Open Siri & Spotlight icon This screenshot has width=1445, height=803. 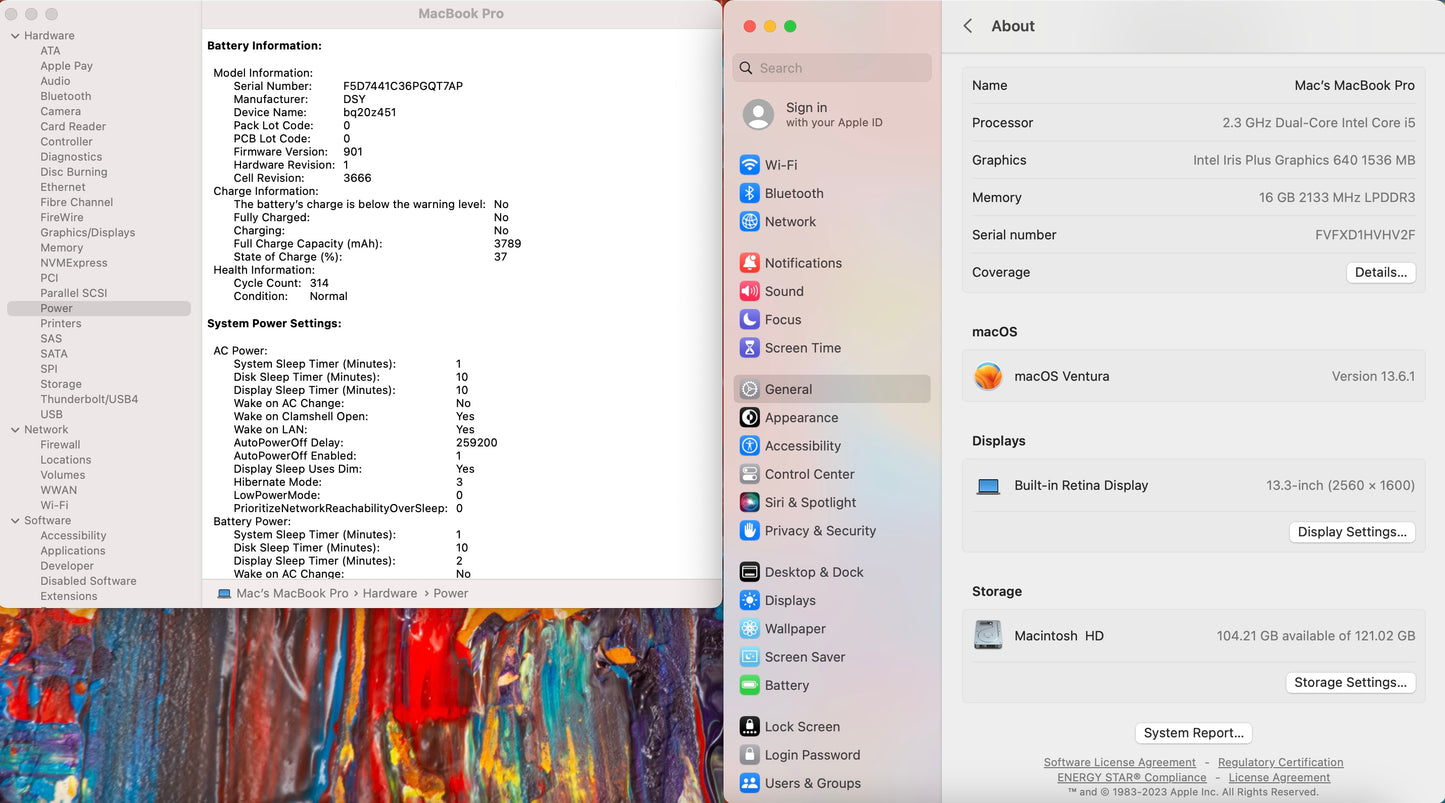tap(749, 503)
